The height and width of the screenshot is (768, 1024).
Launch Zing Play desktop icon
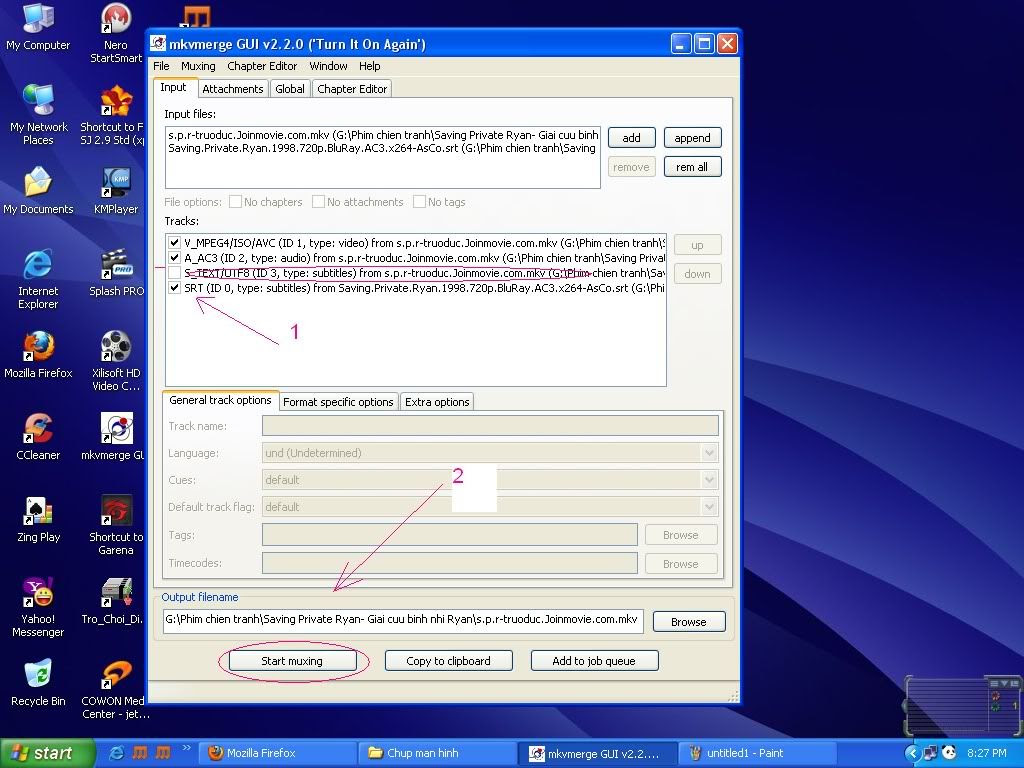tap(38, 519)
